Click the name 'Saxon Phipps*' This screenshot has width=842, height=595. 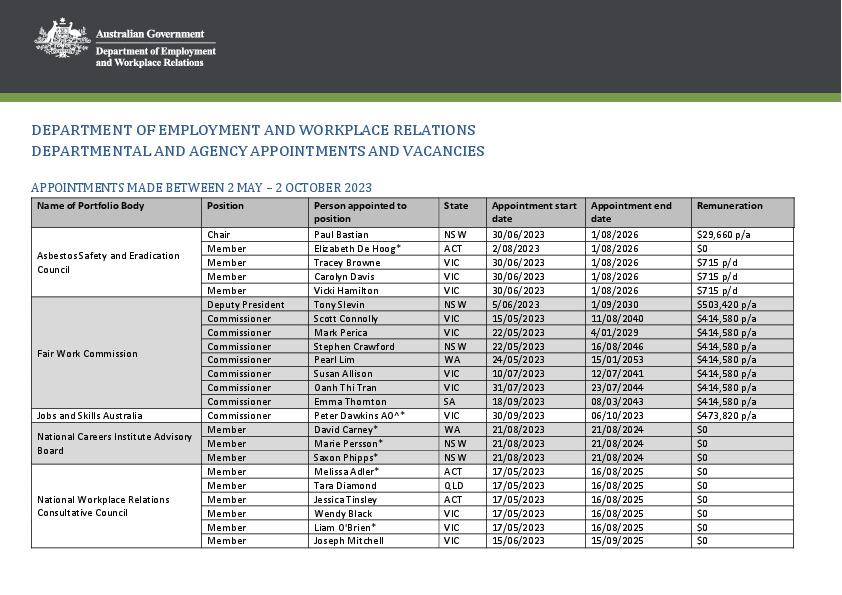pos(346,457)
